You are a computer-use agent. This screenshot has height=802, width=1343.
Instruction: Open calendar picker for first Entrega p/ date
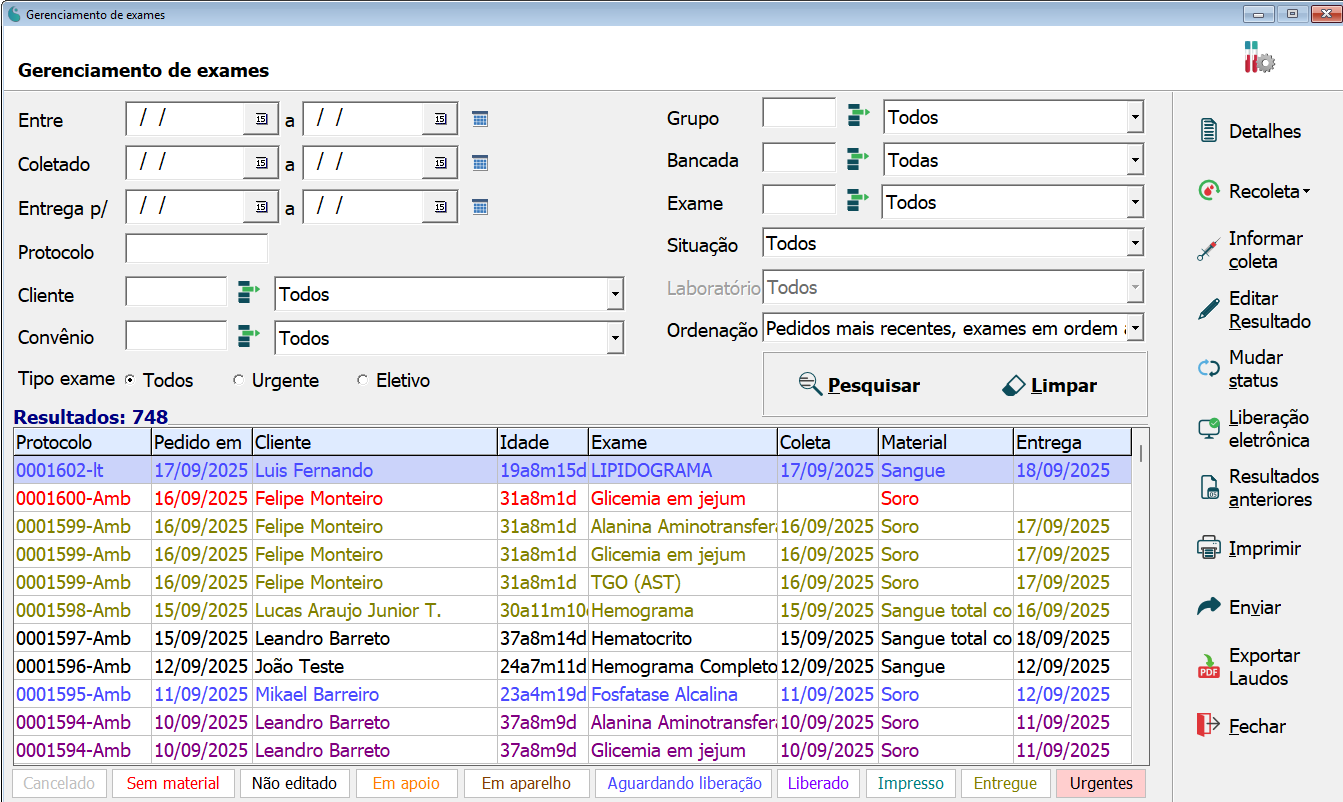pyautogui.click(x=261, y=207)
